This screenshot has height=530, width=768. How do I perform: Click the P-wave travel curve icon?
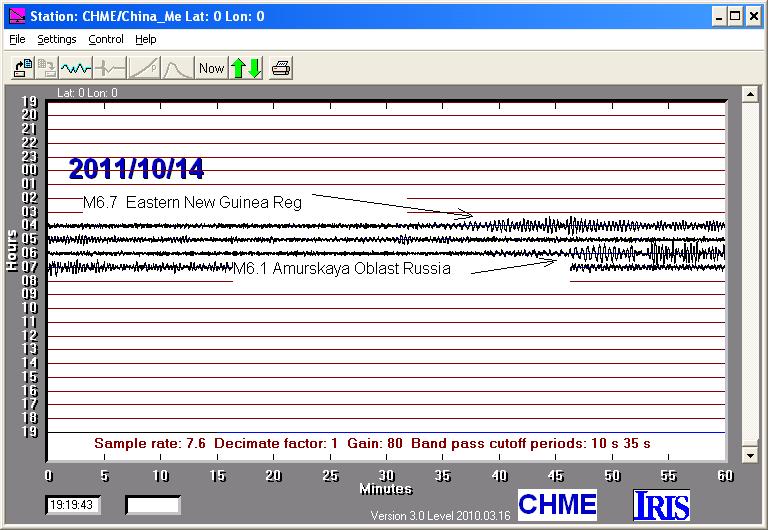(x=143, y=68)
